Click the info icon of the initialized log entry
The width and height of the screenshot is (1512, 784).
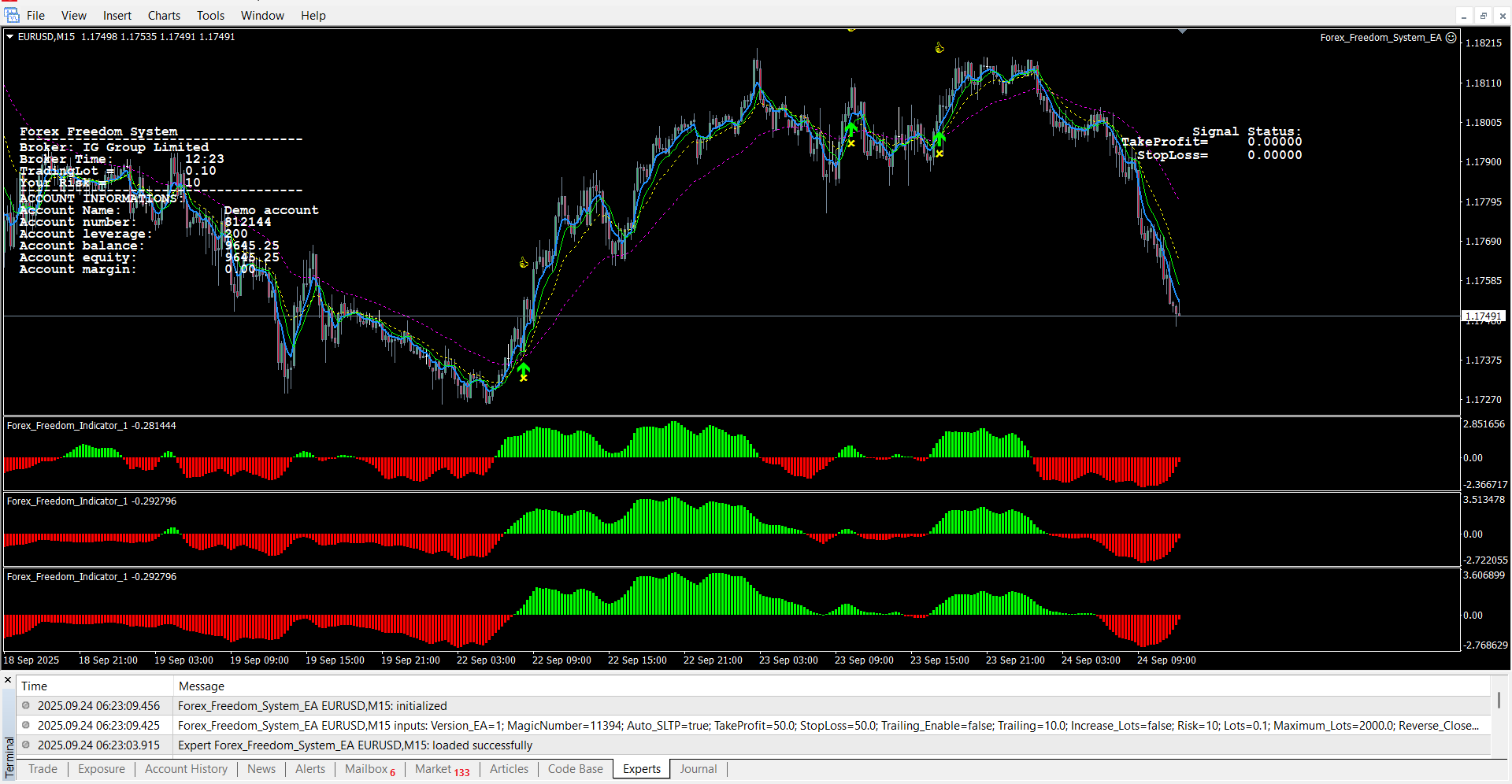point(26,706)
